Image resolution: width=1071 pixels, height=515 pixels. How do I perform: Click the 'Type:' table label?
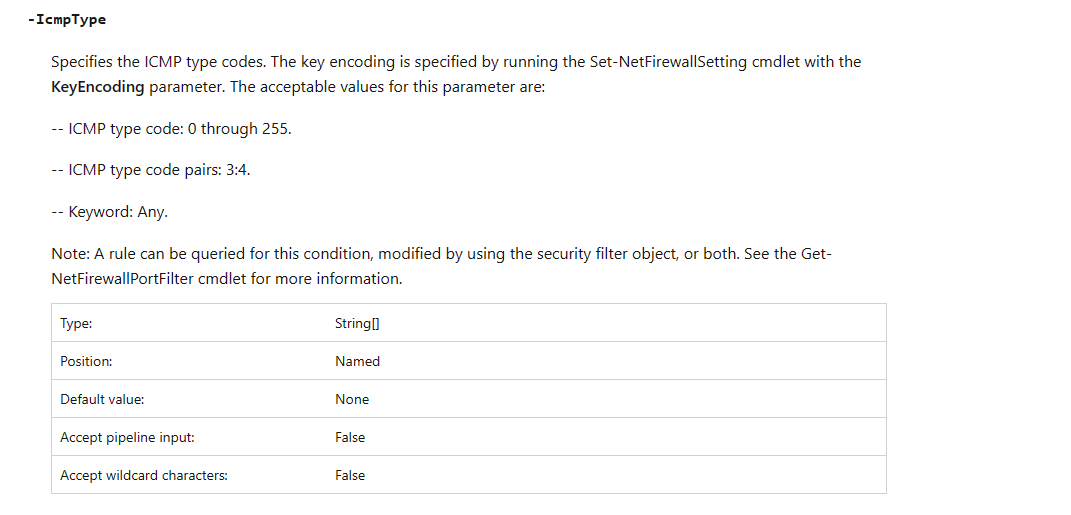pos(76,323)
